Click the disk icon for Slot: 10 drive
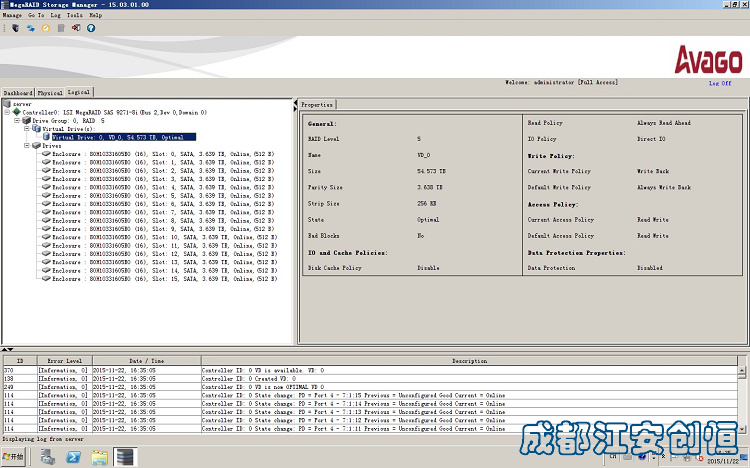The image size is (750, 468). coord(46,237)
